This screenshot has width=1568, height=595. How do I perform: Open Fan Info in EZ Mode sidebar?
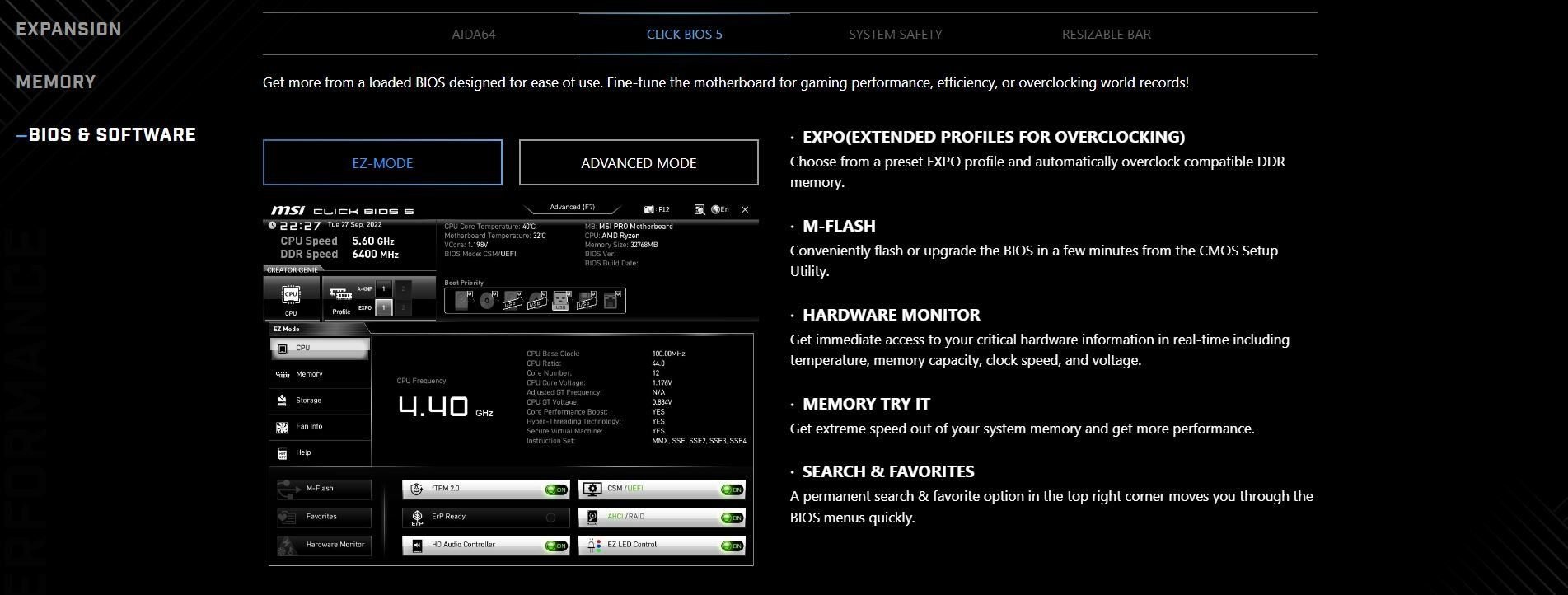pos(320,426)
